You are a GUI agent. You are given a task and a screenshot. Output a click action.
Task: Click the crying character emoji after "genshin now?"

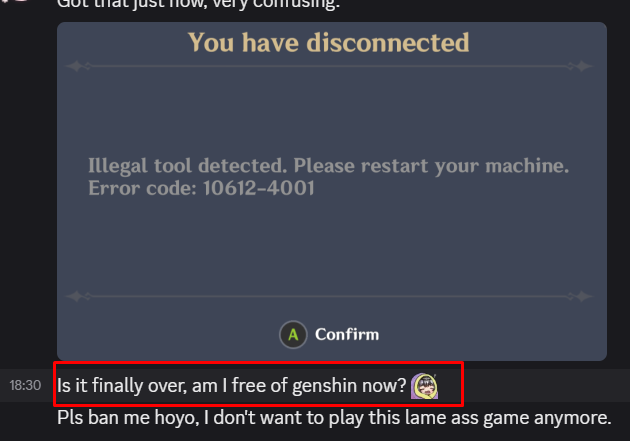(x=424, y=386)
